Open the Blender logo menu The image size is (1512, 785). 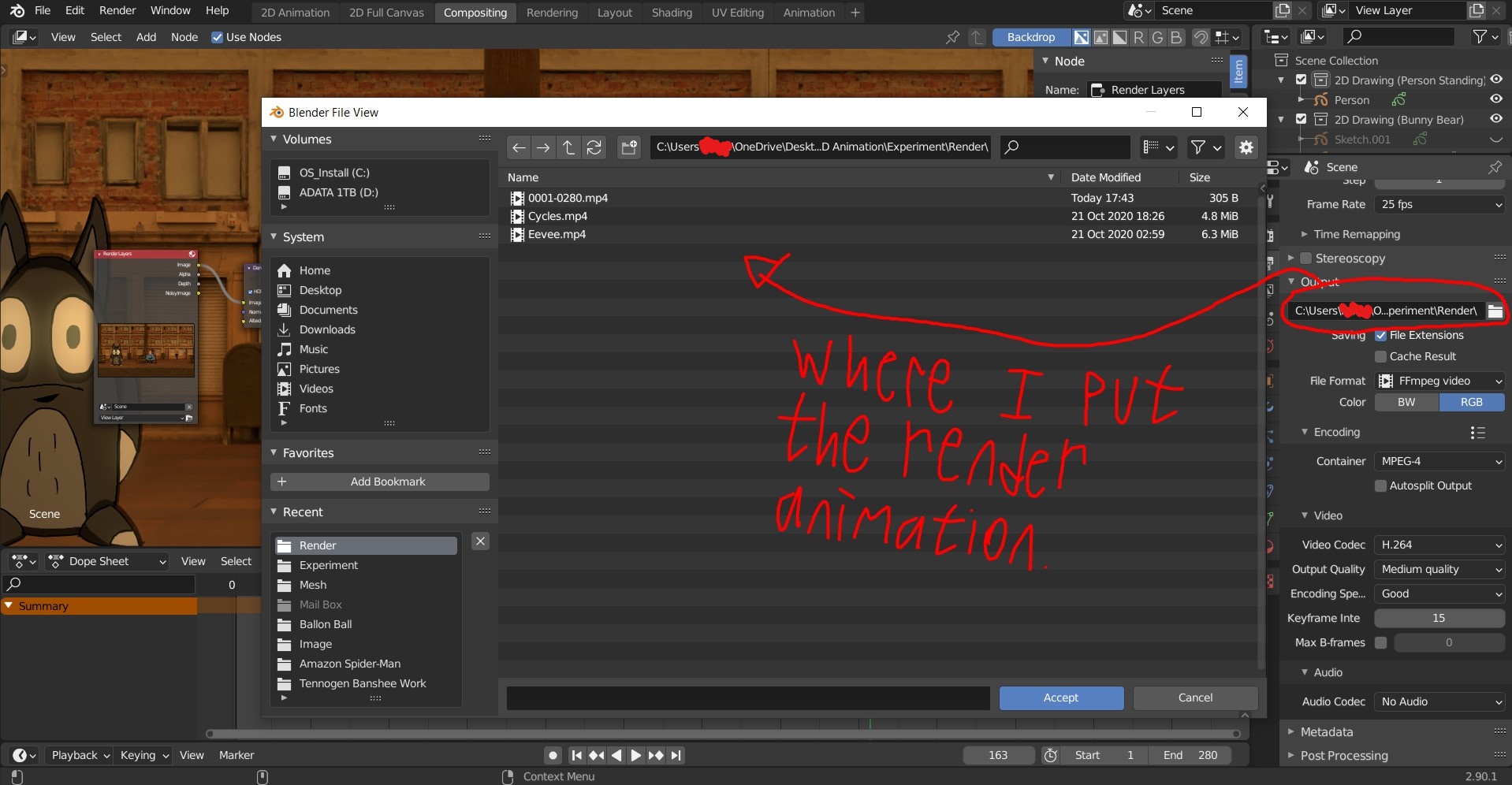click(x=17, y=11)
